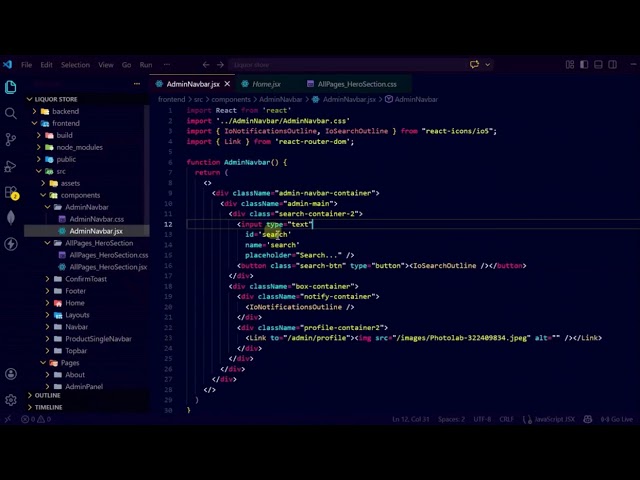Viewport: 640px width, 480px height.
Task: Open the Explorer view in activity bar
Action: (x=11, y=87)
